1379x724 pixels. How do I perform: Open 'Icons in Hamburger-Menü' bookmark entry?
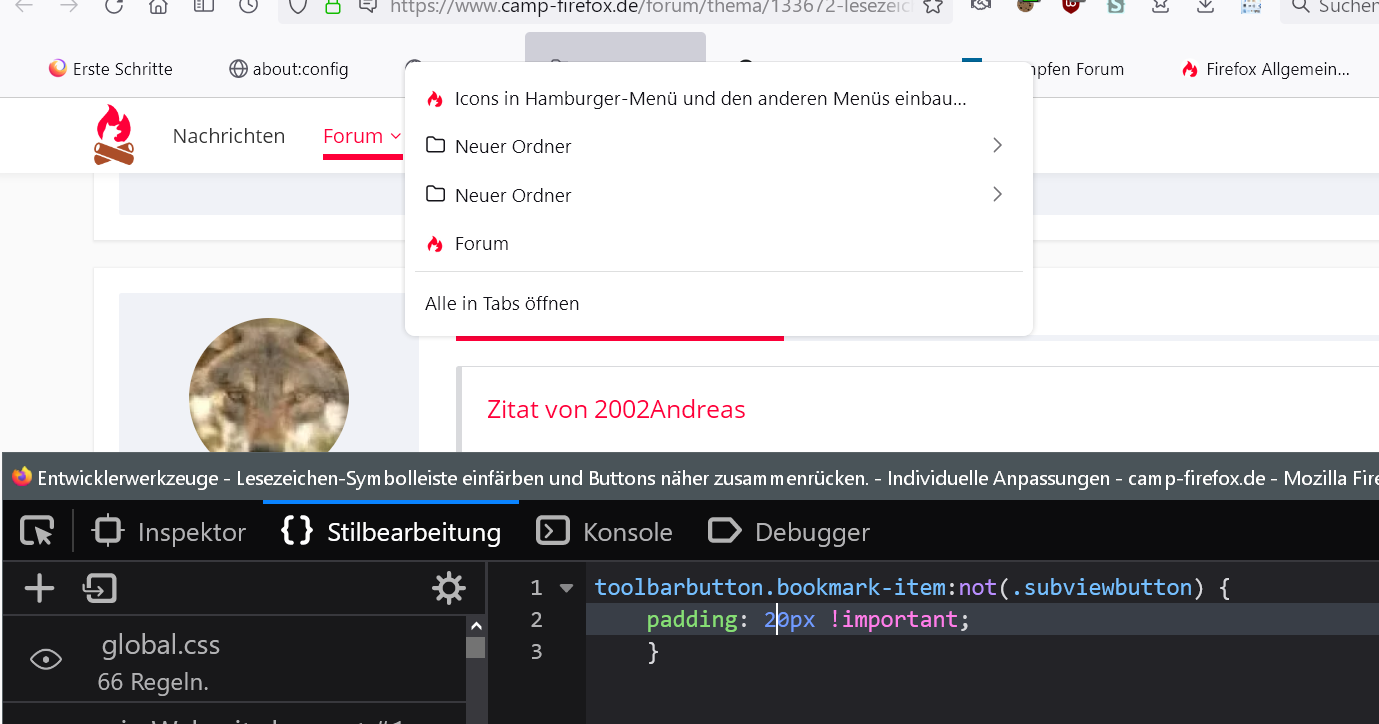tap(719, 99)
